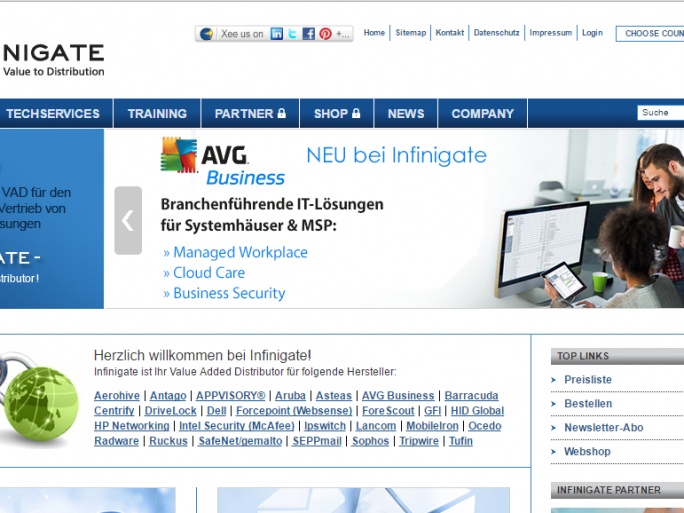Viewport: 684px width, 513px height.
Task: Open the Sitemap link
Action: tap(410, 33)
